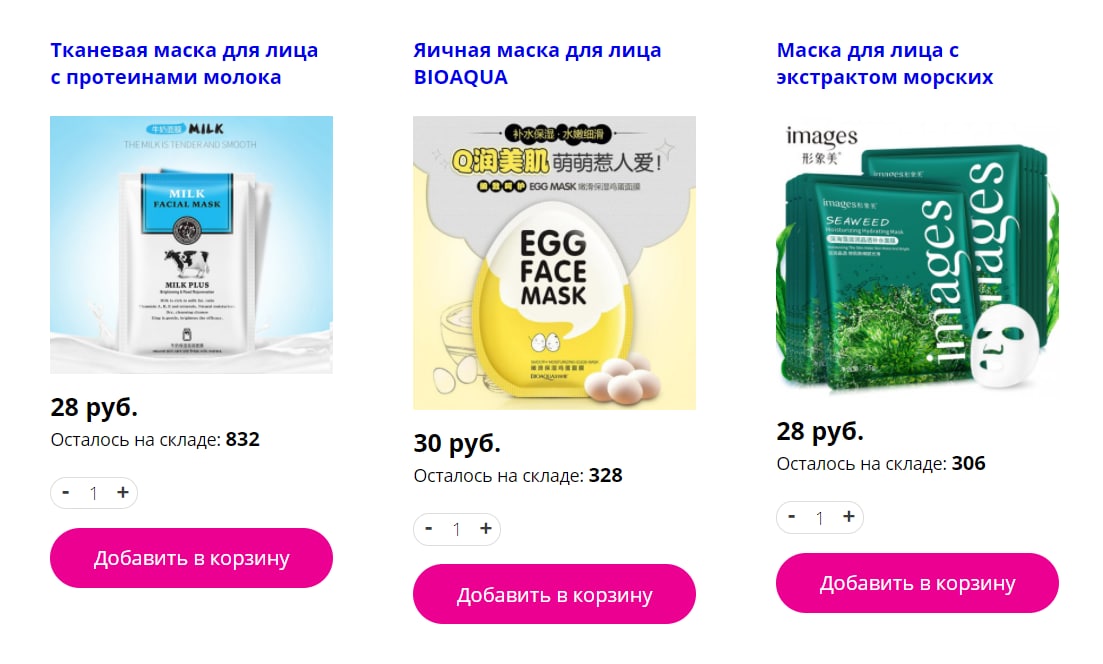
Task: Open 'Яичная маска для лица BIOAQUA' link
Action: click(537, 63)
